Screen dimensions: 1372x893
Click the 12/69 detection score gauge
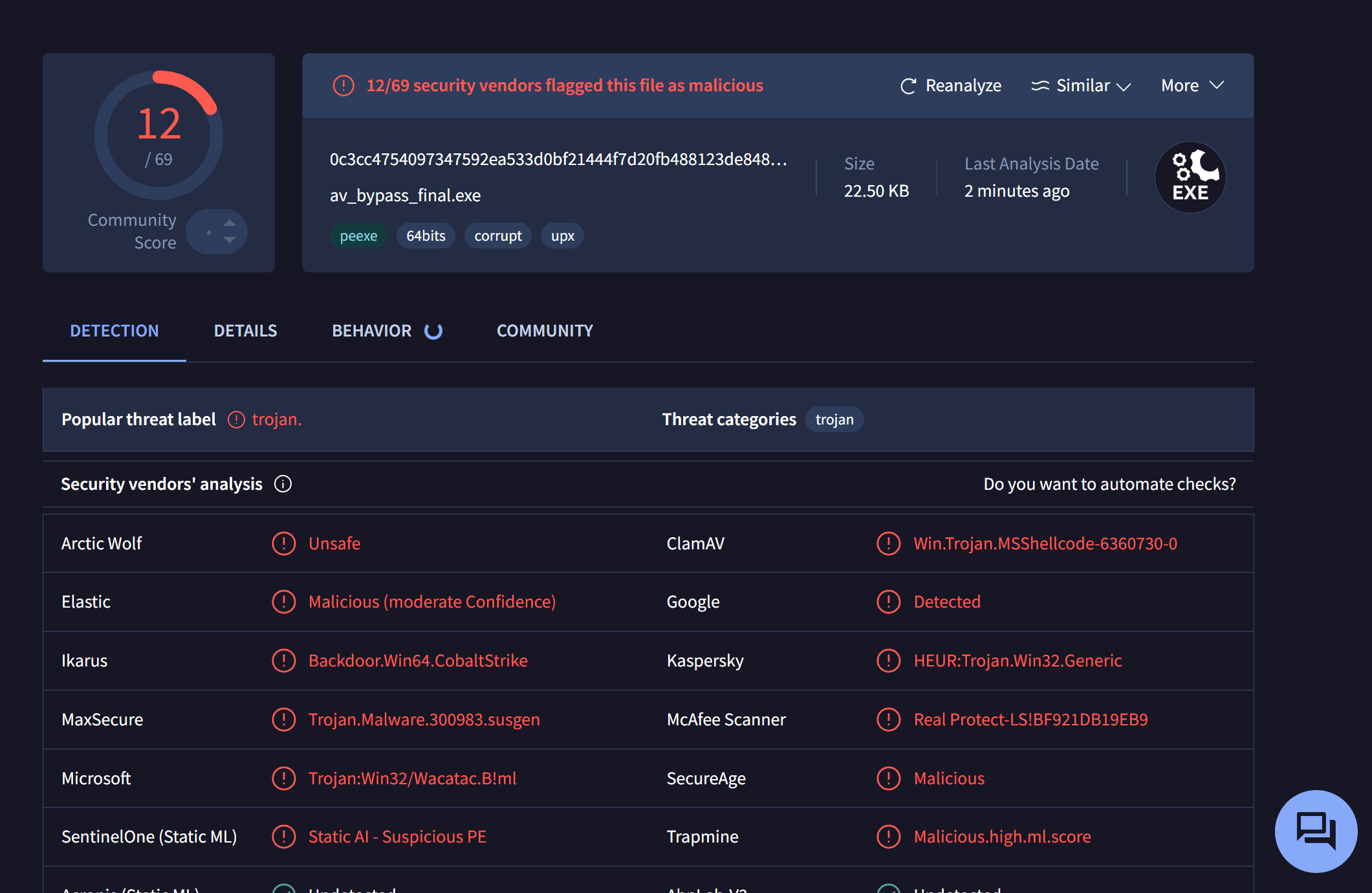(158, 135)
